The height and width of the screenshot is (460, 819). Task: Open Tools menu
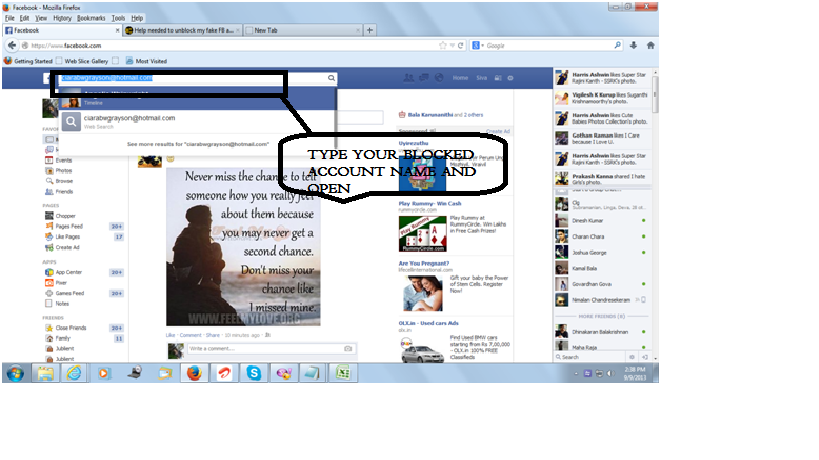click(x=119, y=18)
